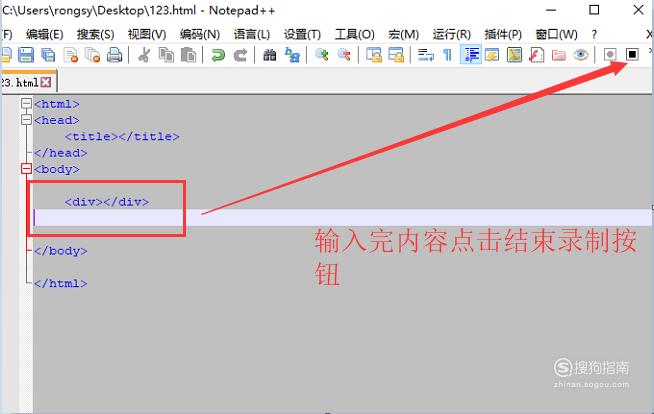Place cursor in highlighted current line

[342, 218]
